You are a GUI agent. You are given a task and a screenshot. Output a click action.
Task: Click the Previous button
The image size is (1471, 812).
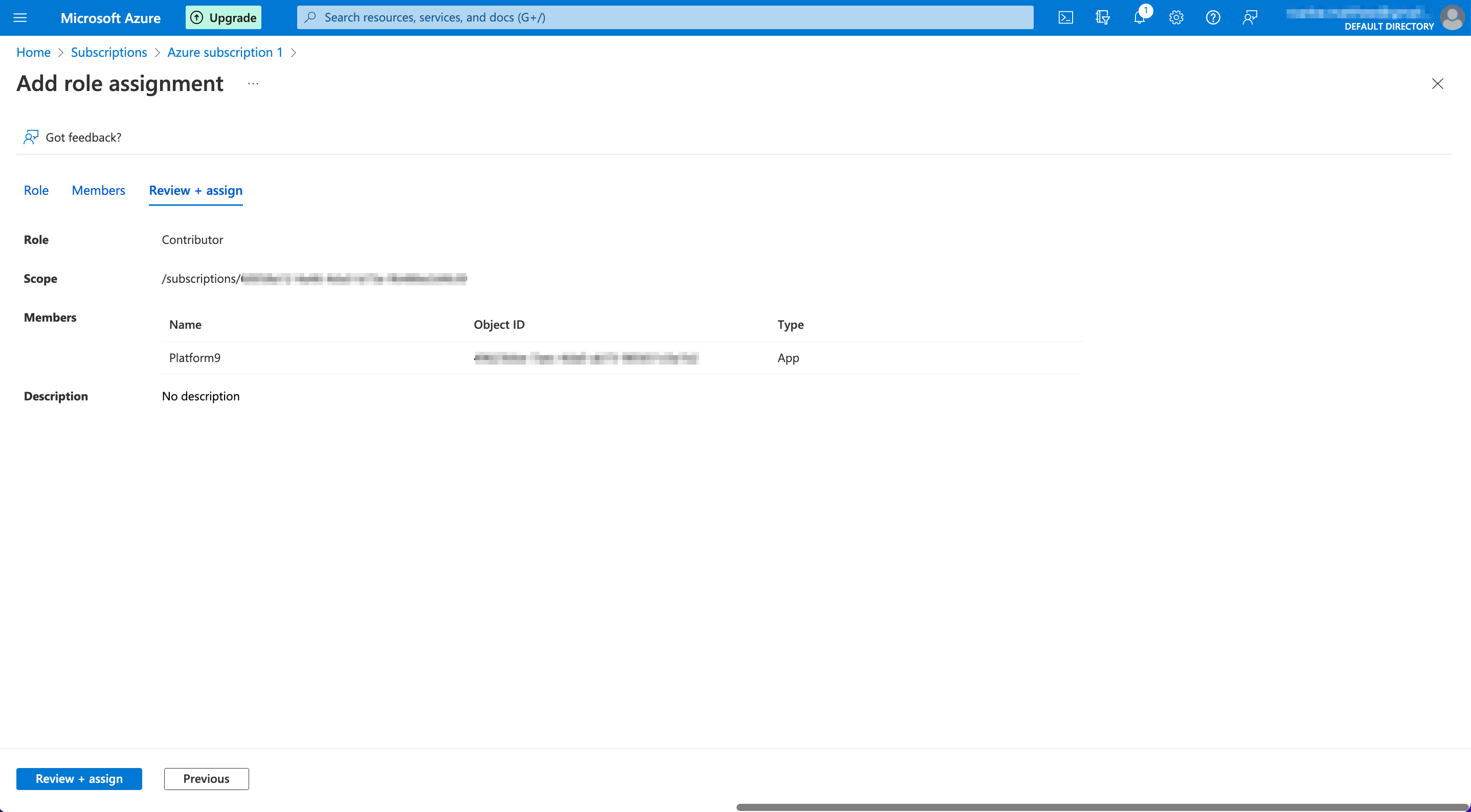tap(206, 778)
